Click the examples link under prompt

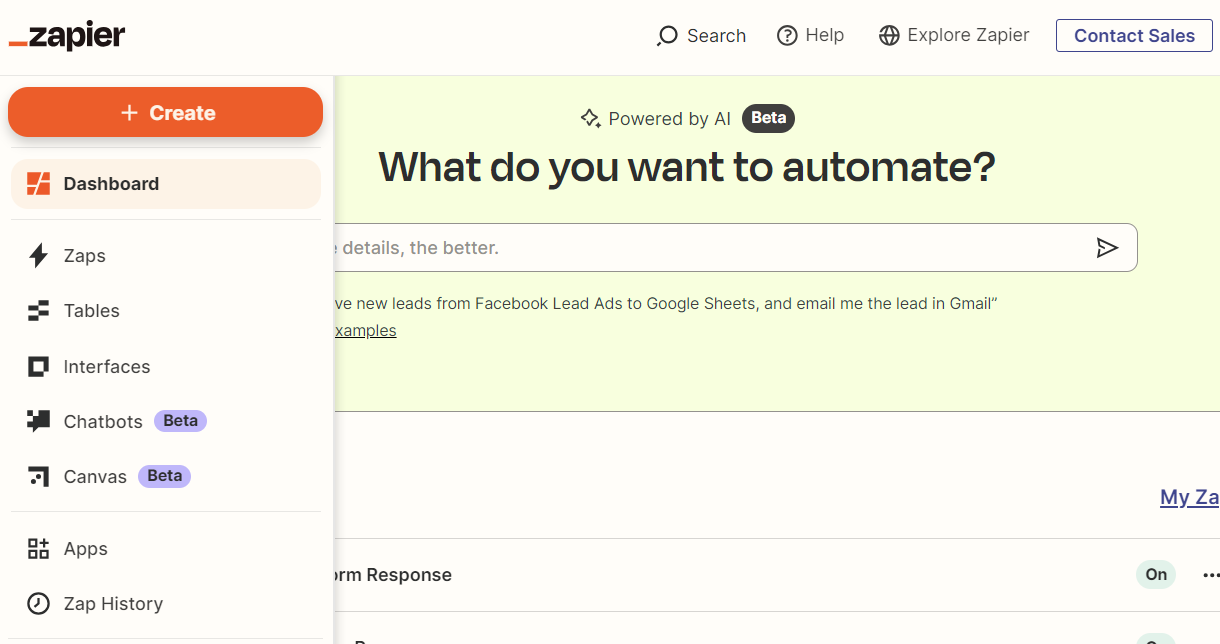(x=365, y=331)
